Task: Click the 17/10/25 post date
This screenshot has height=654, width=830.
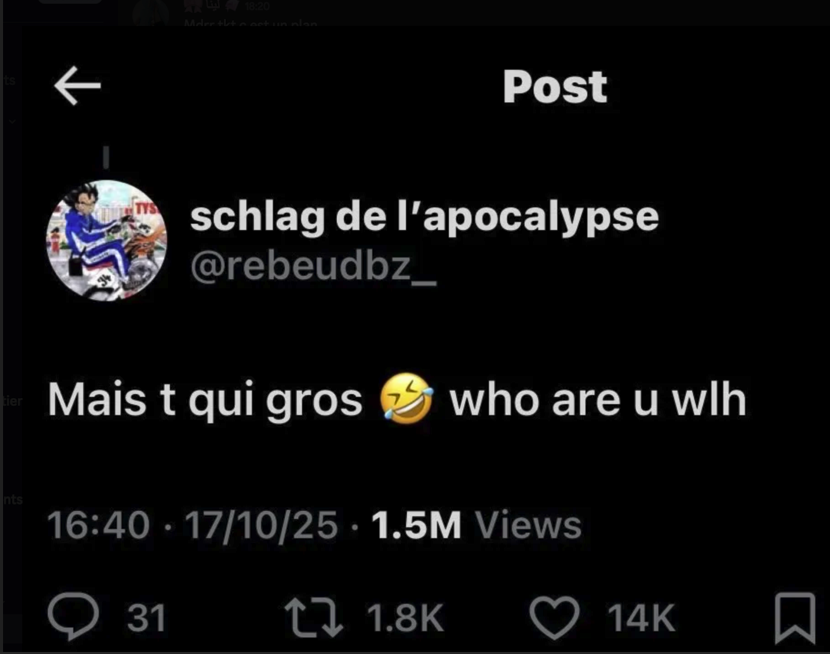Action: click(261, 525)
